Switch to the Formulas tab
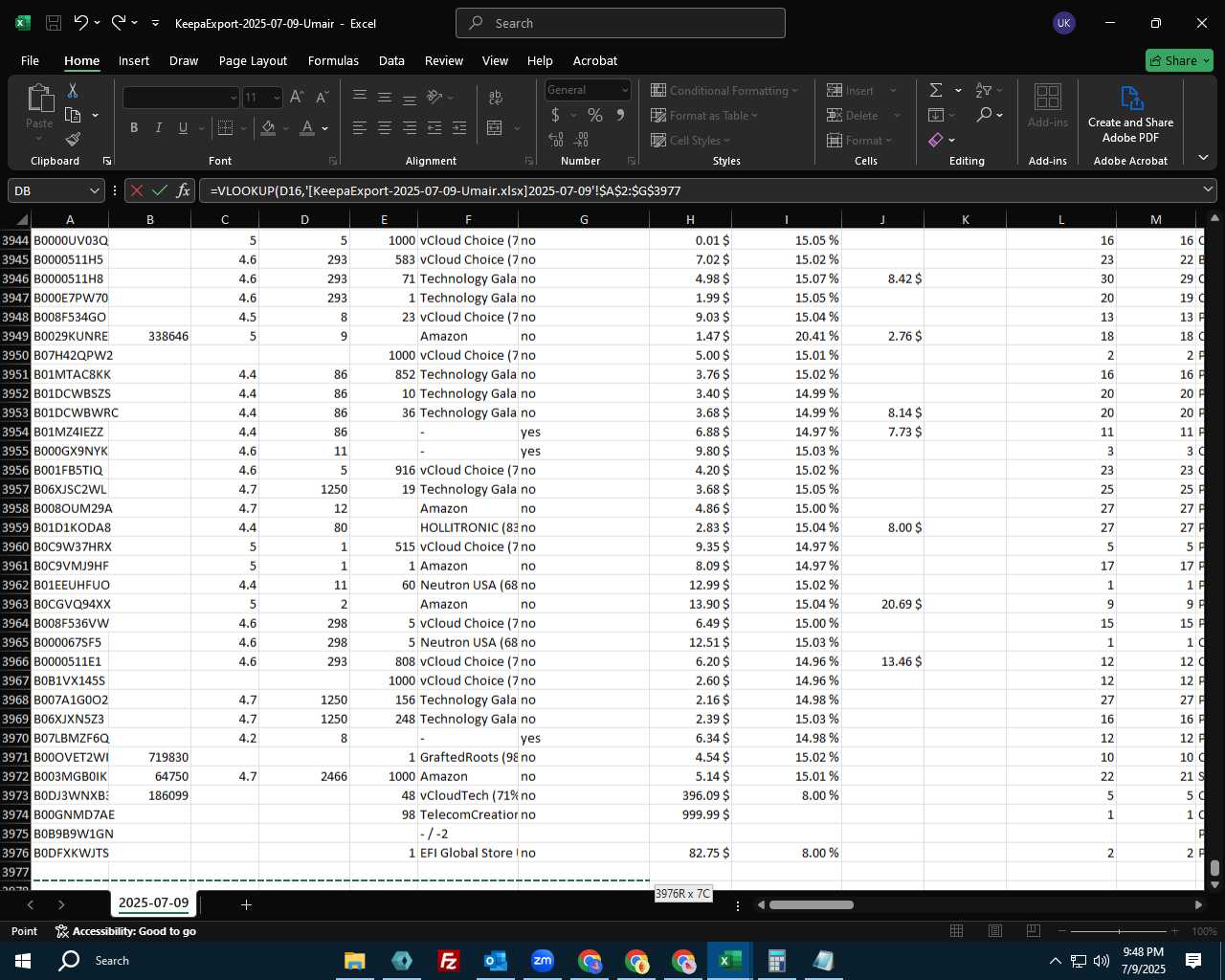This screenshot has width=1225, height=980. tap(333, 60)
